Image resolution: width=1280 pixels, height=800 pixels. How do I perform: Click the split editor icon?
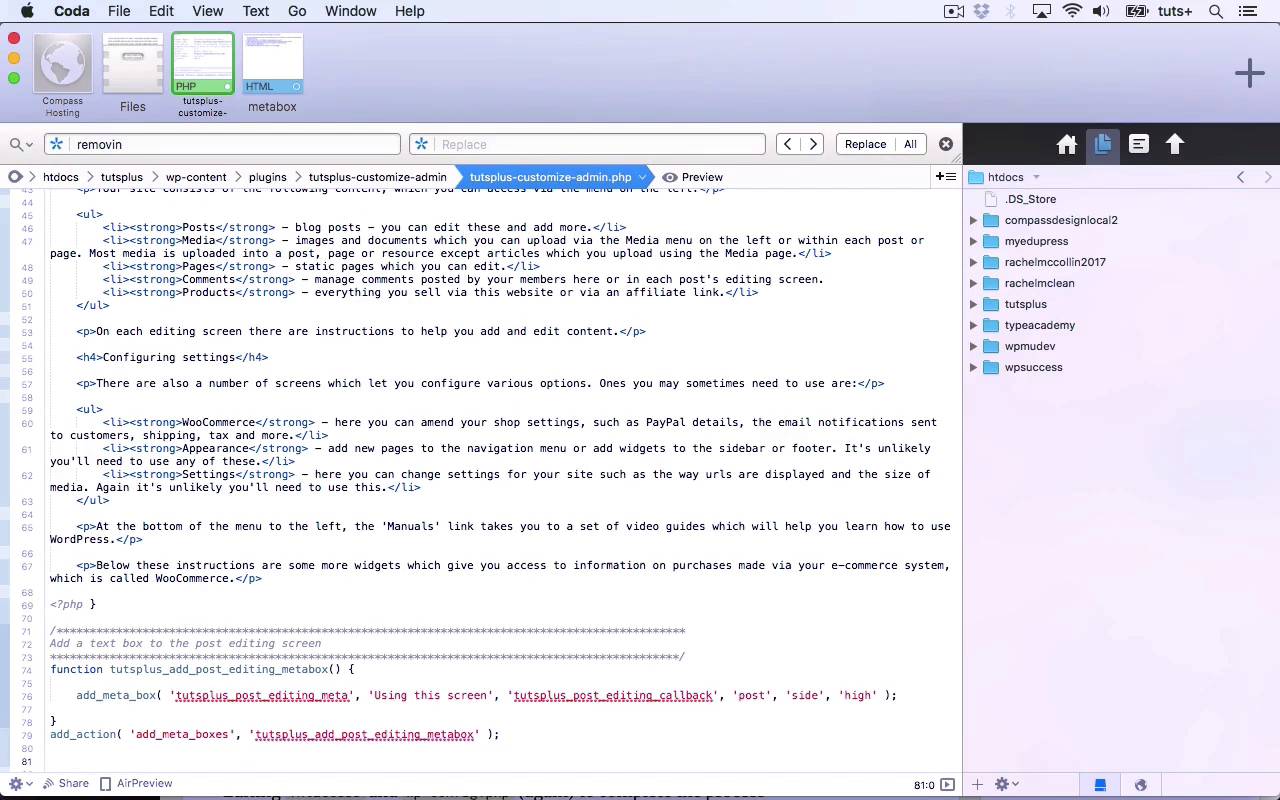click(x=945, y=177)
